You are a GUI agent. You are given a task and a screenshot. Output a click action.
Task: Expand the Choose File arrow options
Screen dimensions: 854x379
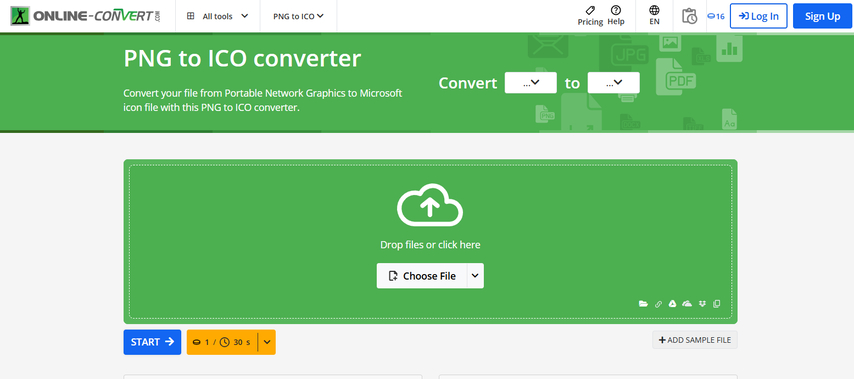click(x=475, y=276)
